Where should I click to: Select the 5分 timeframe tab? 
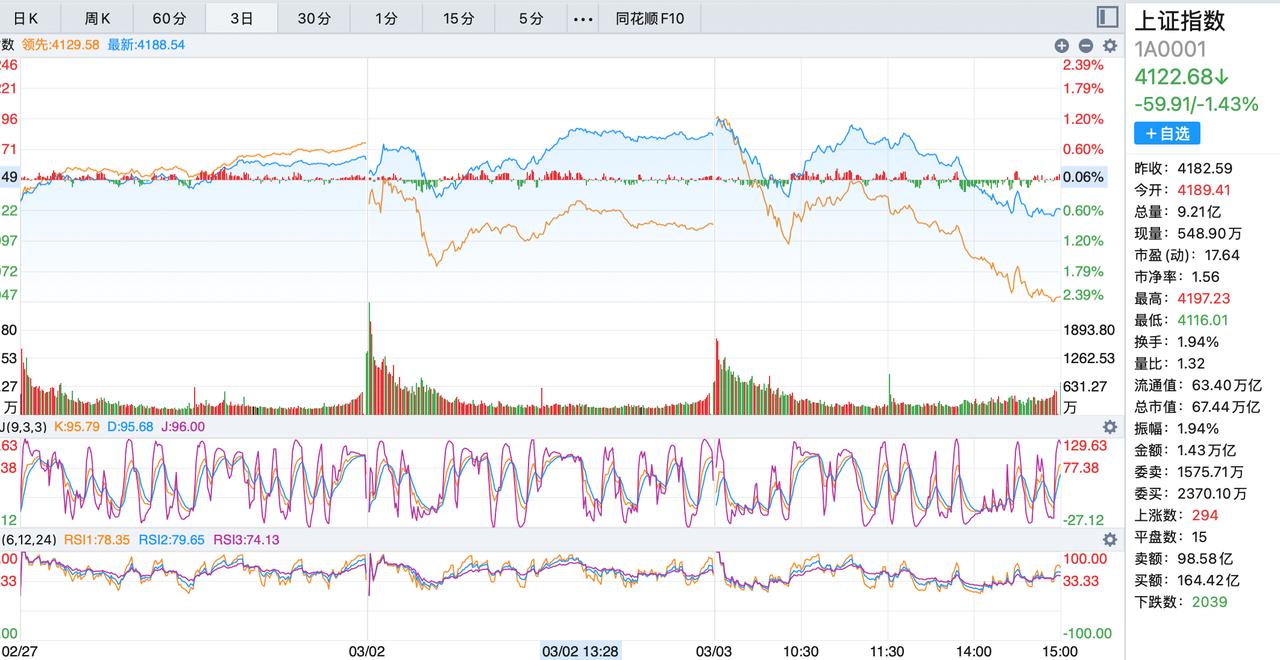[x=531, y=18]
